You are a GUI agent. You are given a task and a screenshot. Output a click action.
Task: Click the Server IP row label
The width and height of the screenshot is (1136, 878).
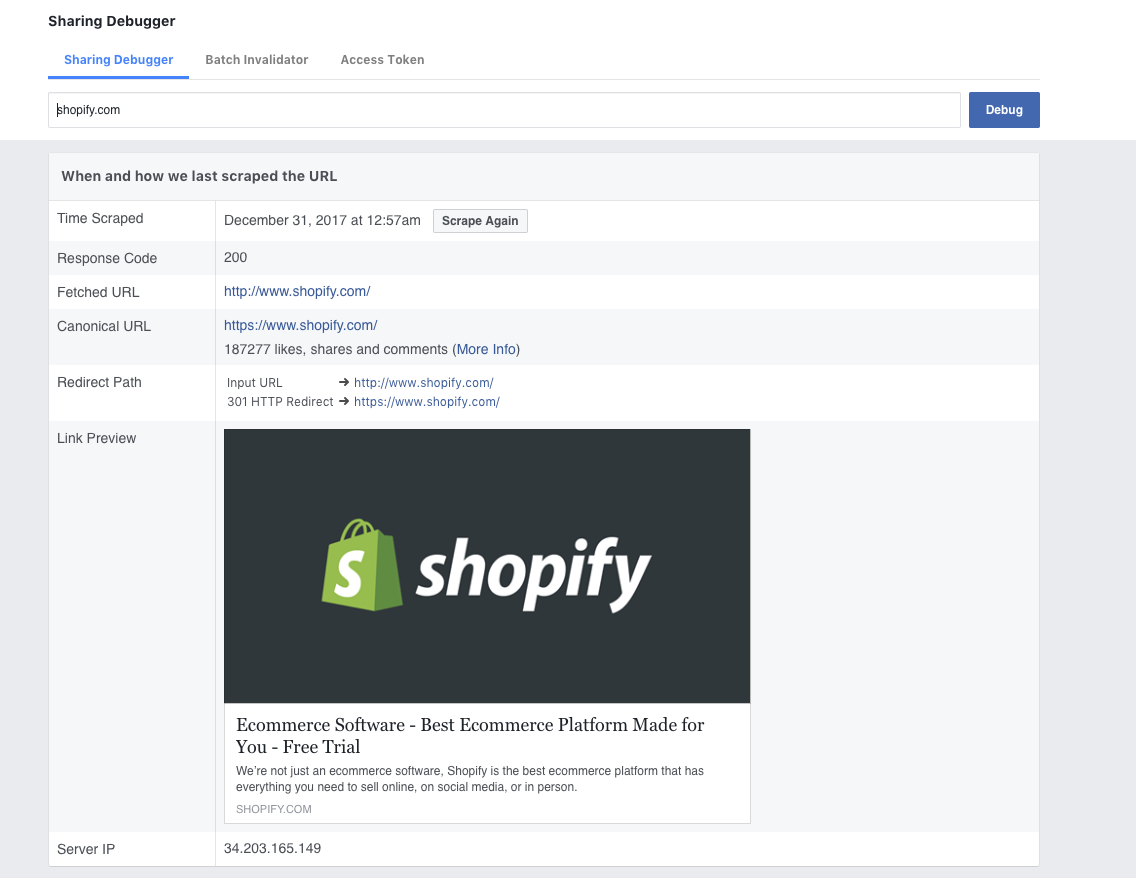tap(86, 849)
